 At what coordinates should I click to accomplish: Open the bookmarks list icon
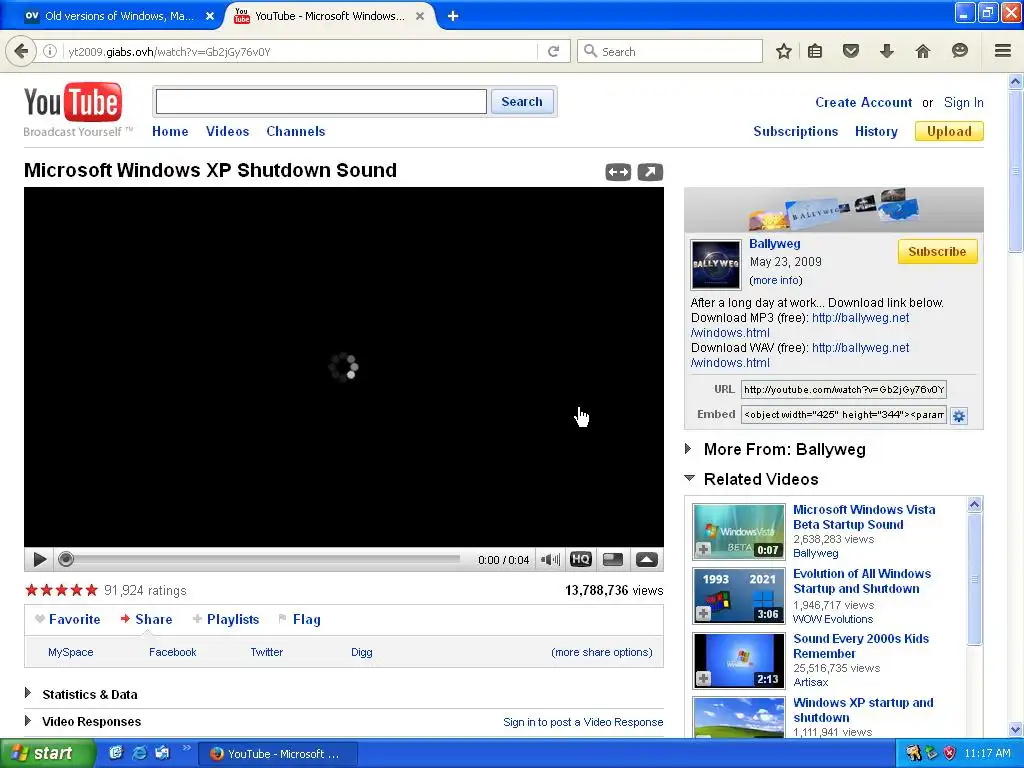click(815, 51)
